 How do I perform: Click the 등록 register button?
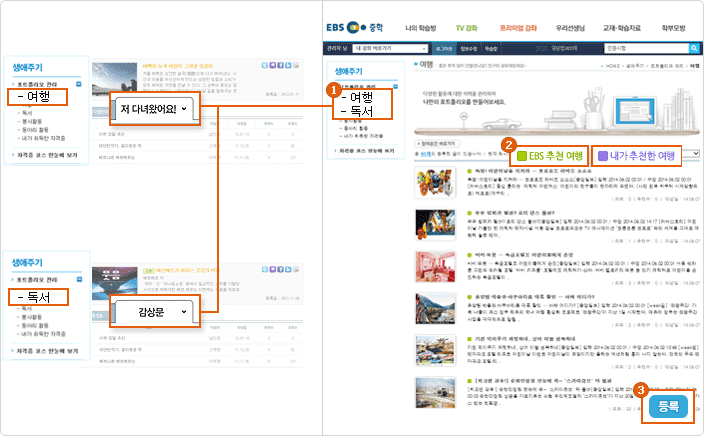[669, 406]
